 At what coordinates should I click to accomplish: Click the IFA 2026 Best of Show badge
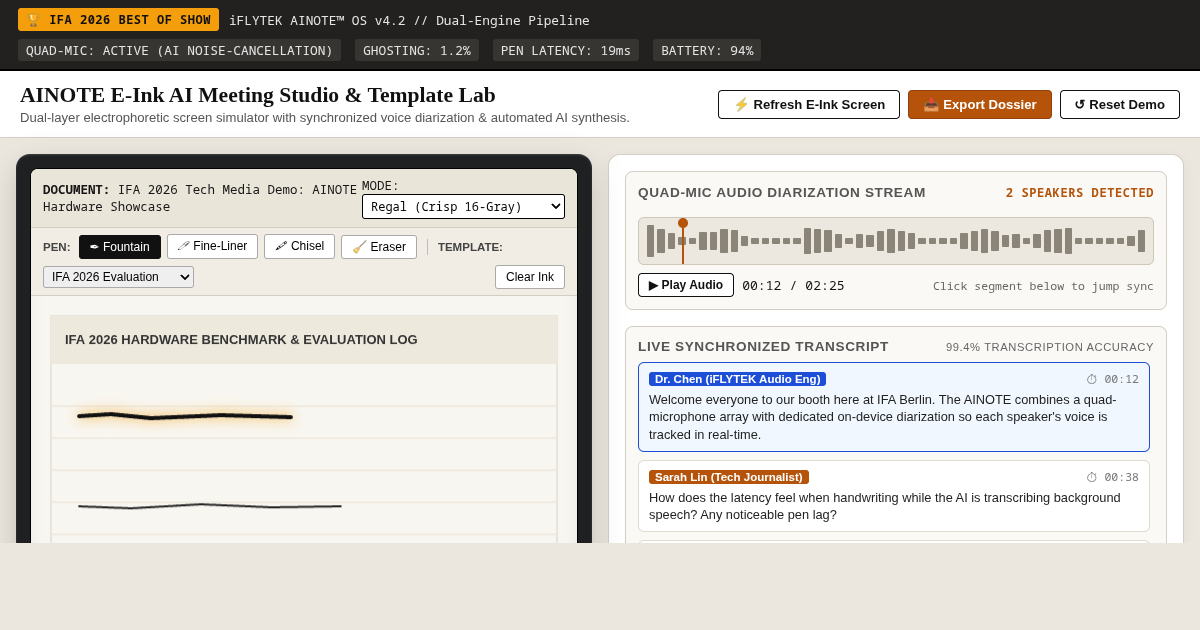coord(118,20)
